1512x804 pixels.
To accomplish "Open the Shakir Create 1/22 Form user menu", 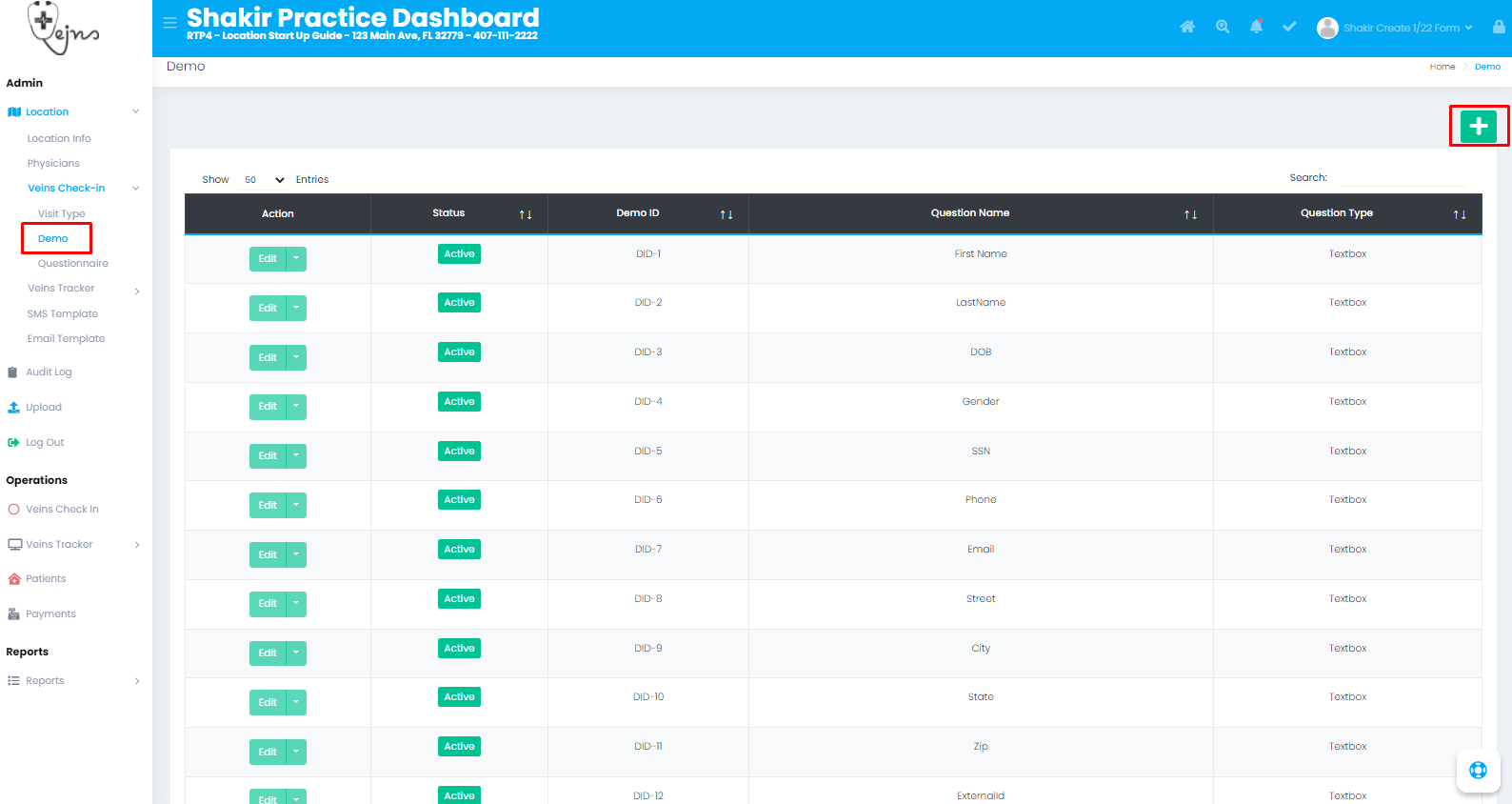I will (1396, 28).
